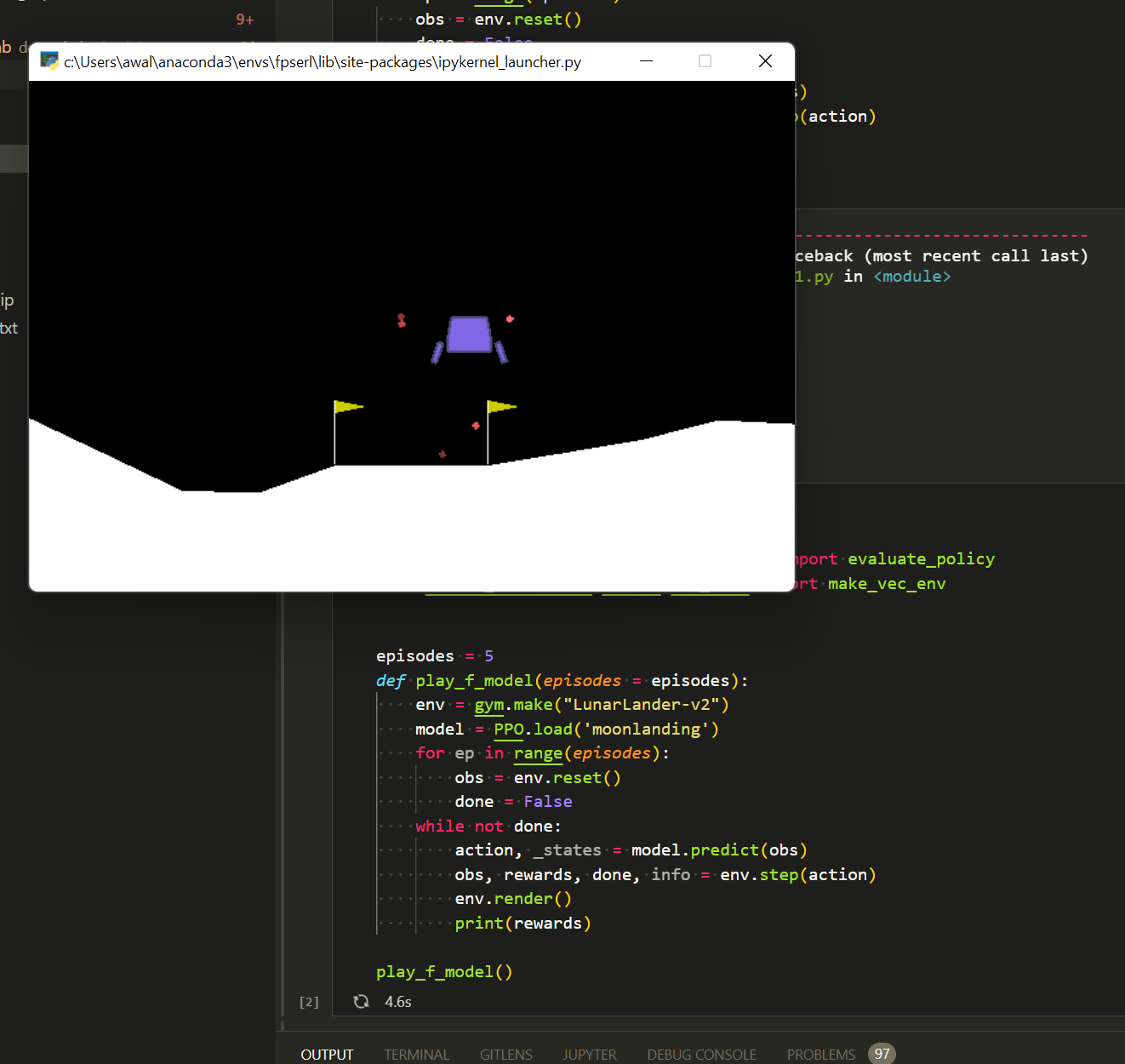The height and width of the screenshot is (1064, 1125).
Task: Click the minimize icon of the ipykernel_launcher window
Action: [x=646, y=61]
